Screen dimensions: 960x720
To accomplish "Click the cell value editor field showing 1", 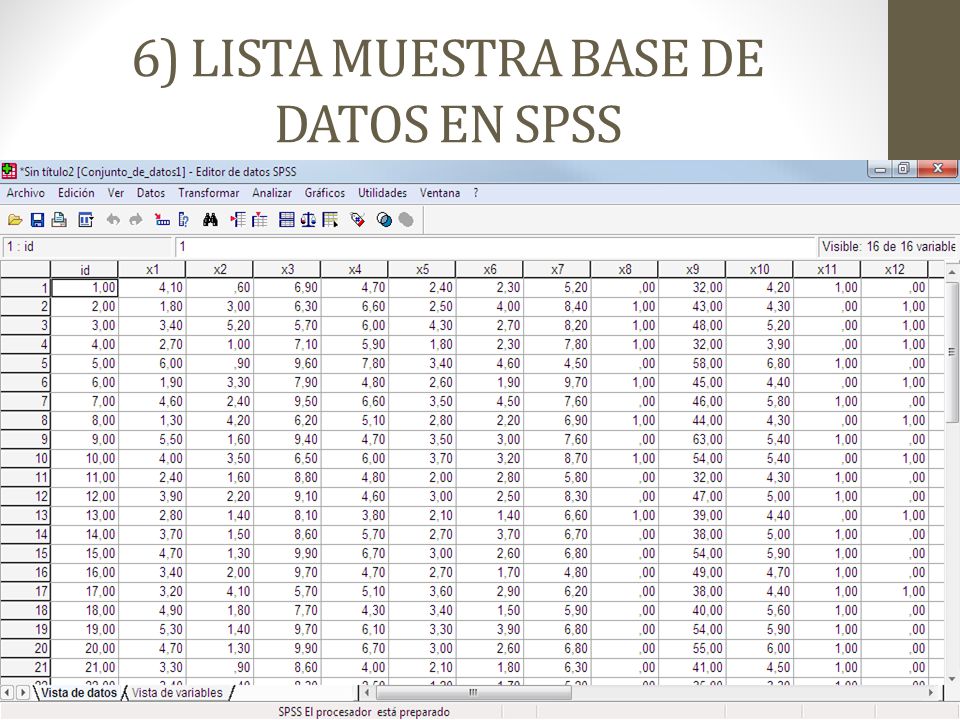I will pos(495,247).
